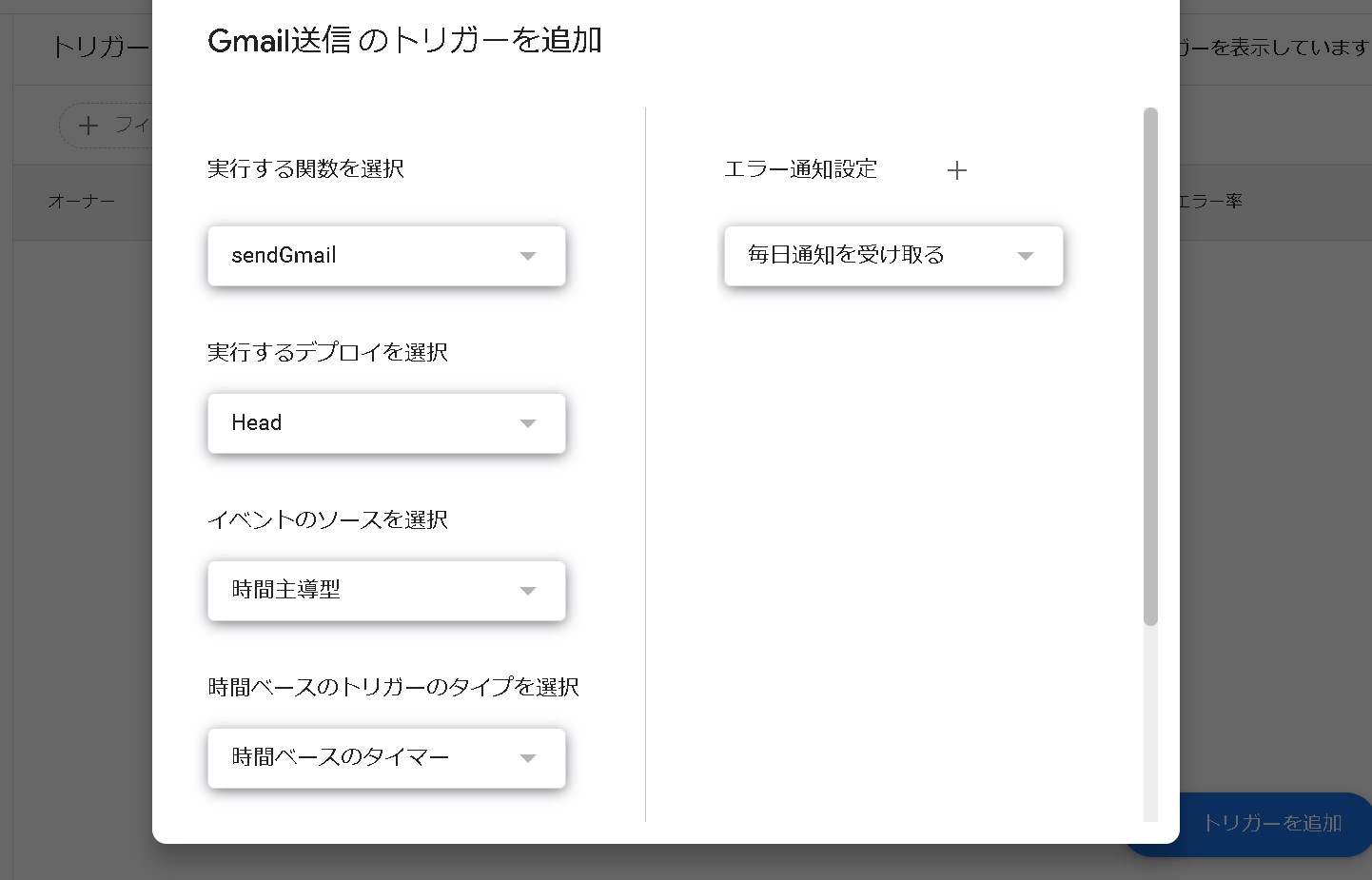This screenshot has width=1372, height=880.
Task: Click the chevron arrow on the Head deployment field
Action: click(528, 423)
